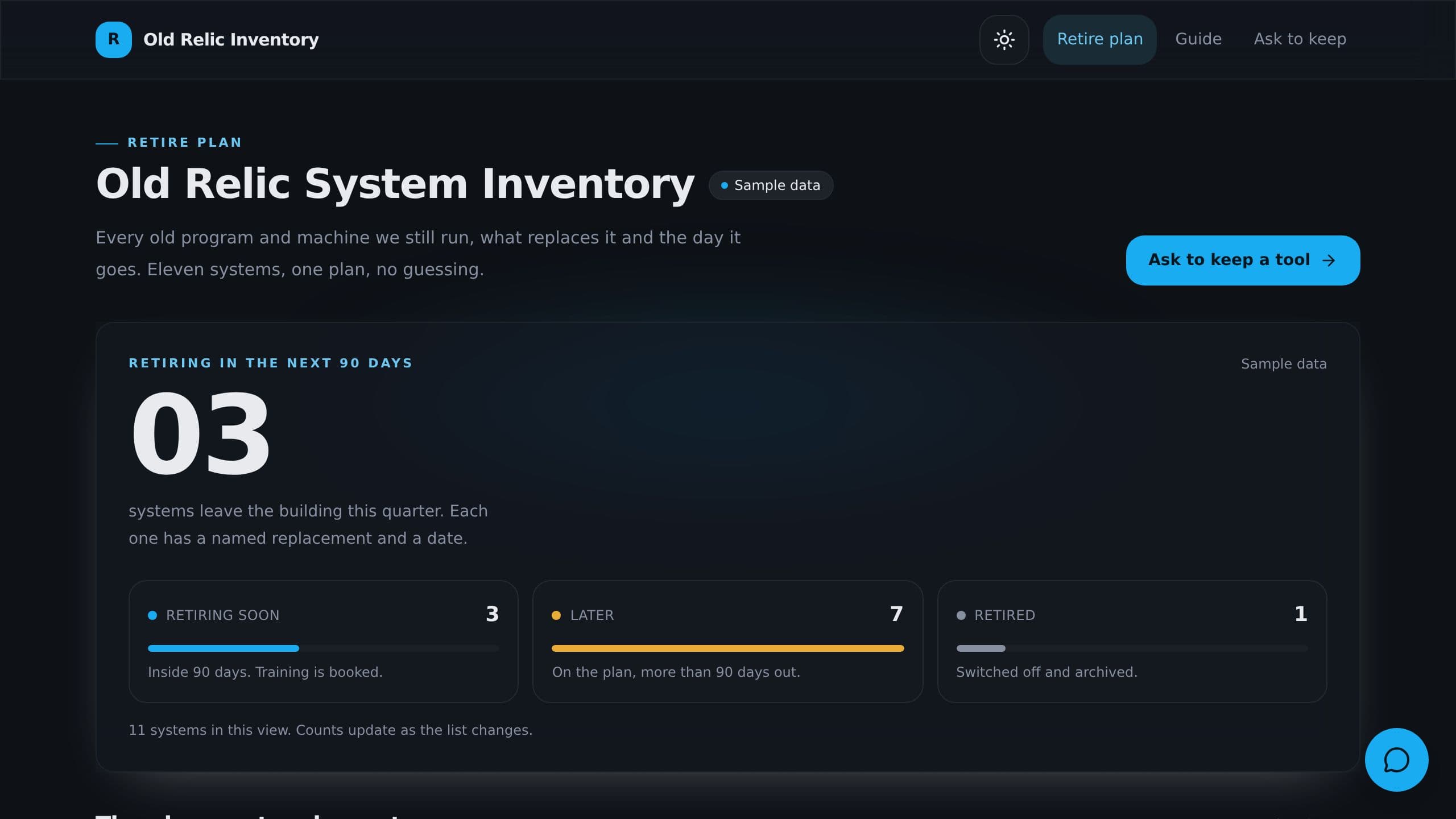Select the Retired status card

pos(1132,641)
